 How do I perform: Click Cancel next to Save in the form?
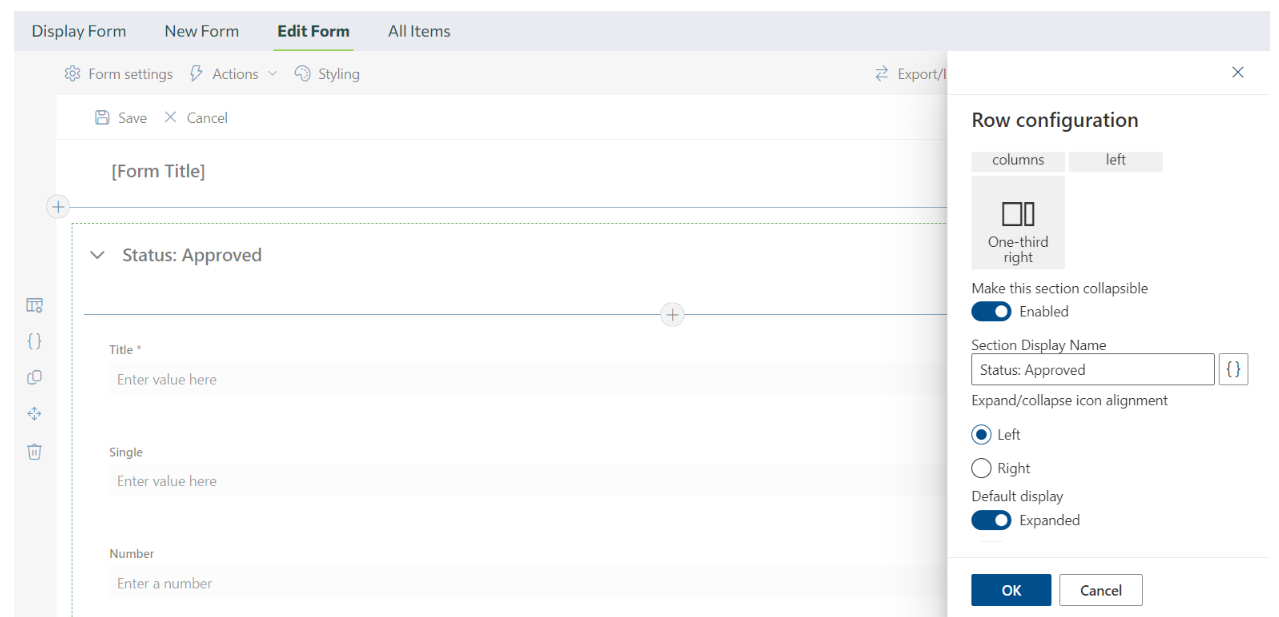click(196, 118)
